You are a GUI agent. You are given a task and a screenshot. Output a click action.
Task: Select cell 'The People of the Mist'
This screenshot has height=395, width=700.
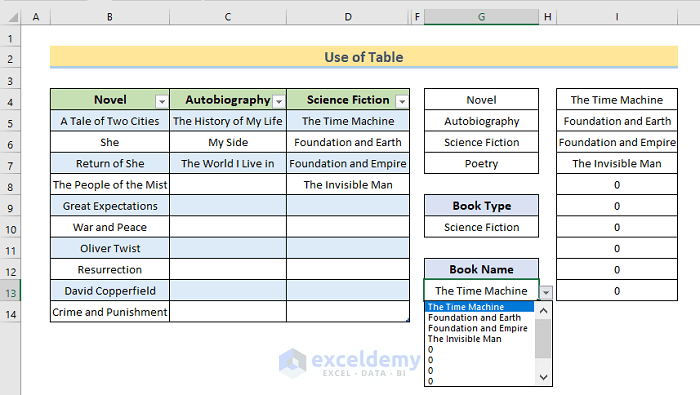click(x=110, y=185)
